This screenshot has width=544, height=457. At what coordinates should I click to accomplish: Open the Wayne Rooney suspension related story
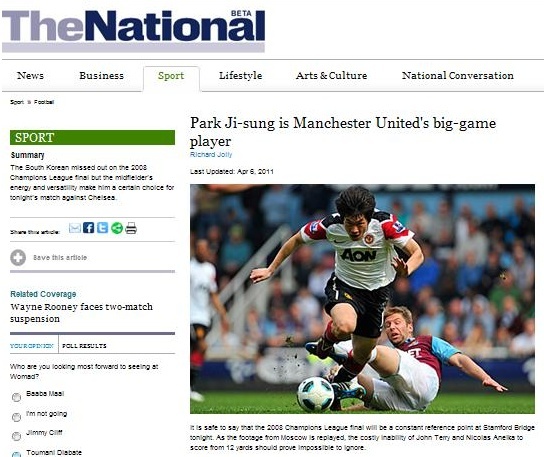(x=81, y=313)
